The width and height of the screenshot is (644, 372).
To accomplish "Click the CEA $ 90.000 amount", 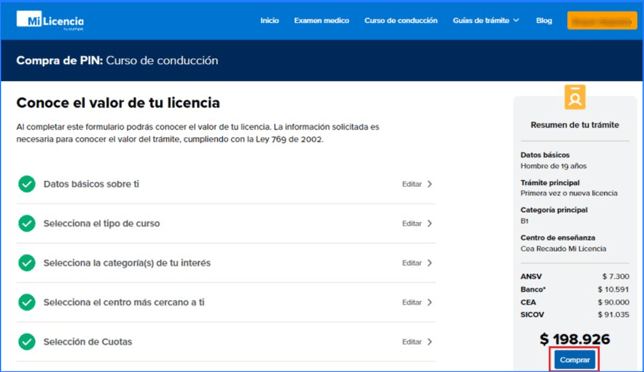I will coord(613,302).
